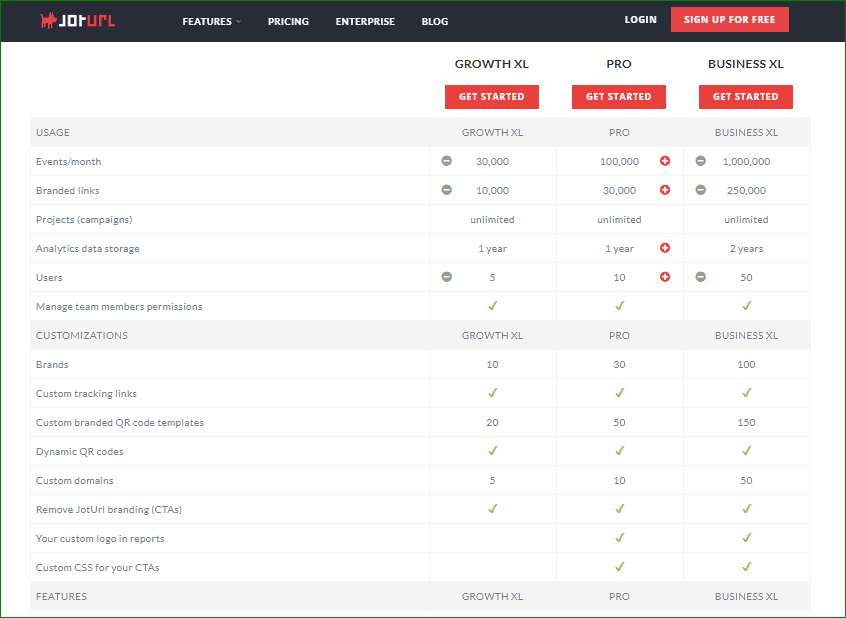Click Pro plan title above Get Started

(619, 64)
